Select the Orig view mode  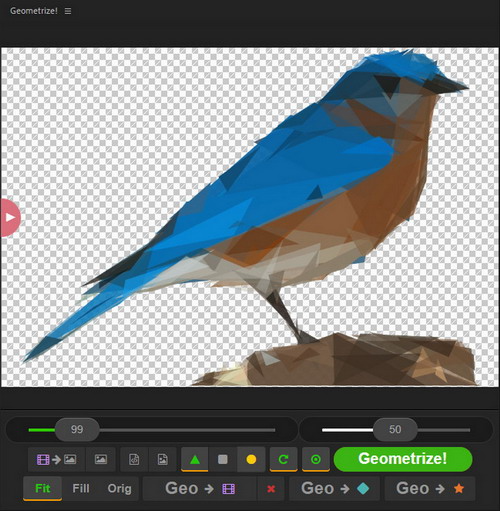click(x=119, y=489)
